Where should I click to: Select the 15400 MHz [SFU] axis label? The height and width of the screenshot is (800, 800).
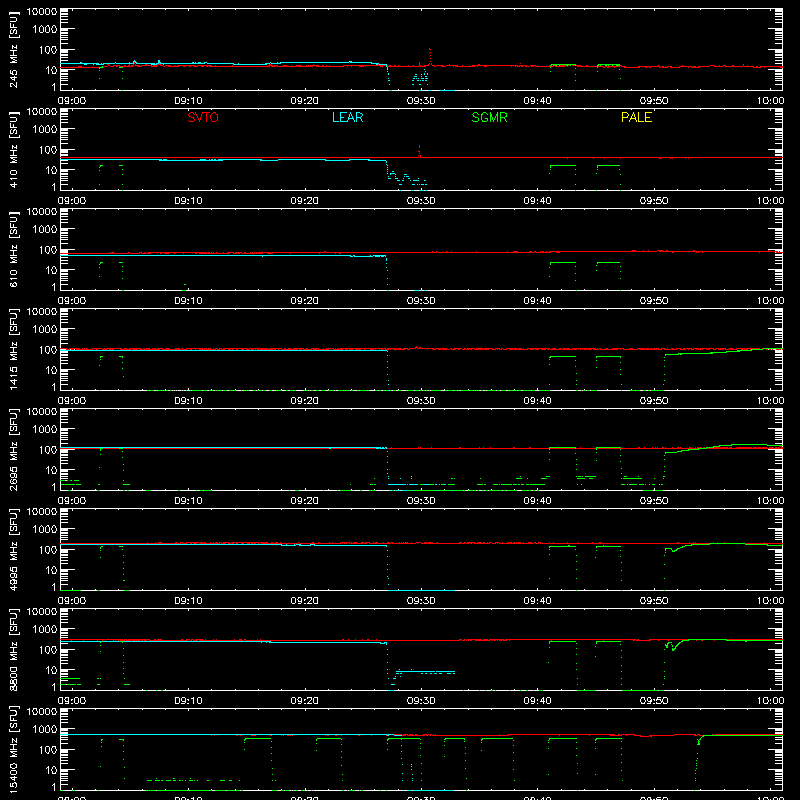[x=13, y=749]
